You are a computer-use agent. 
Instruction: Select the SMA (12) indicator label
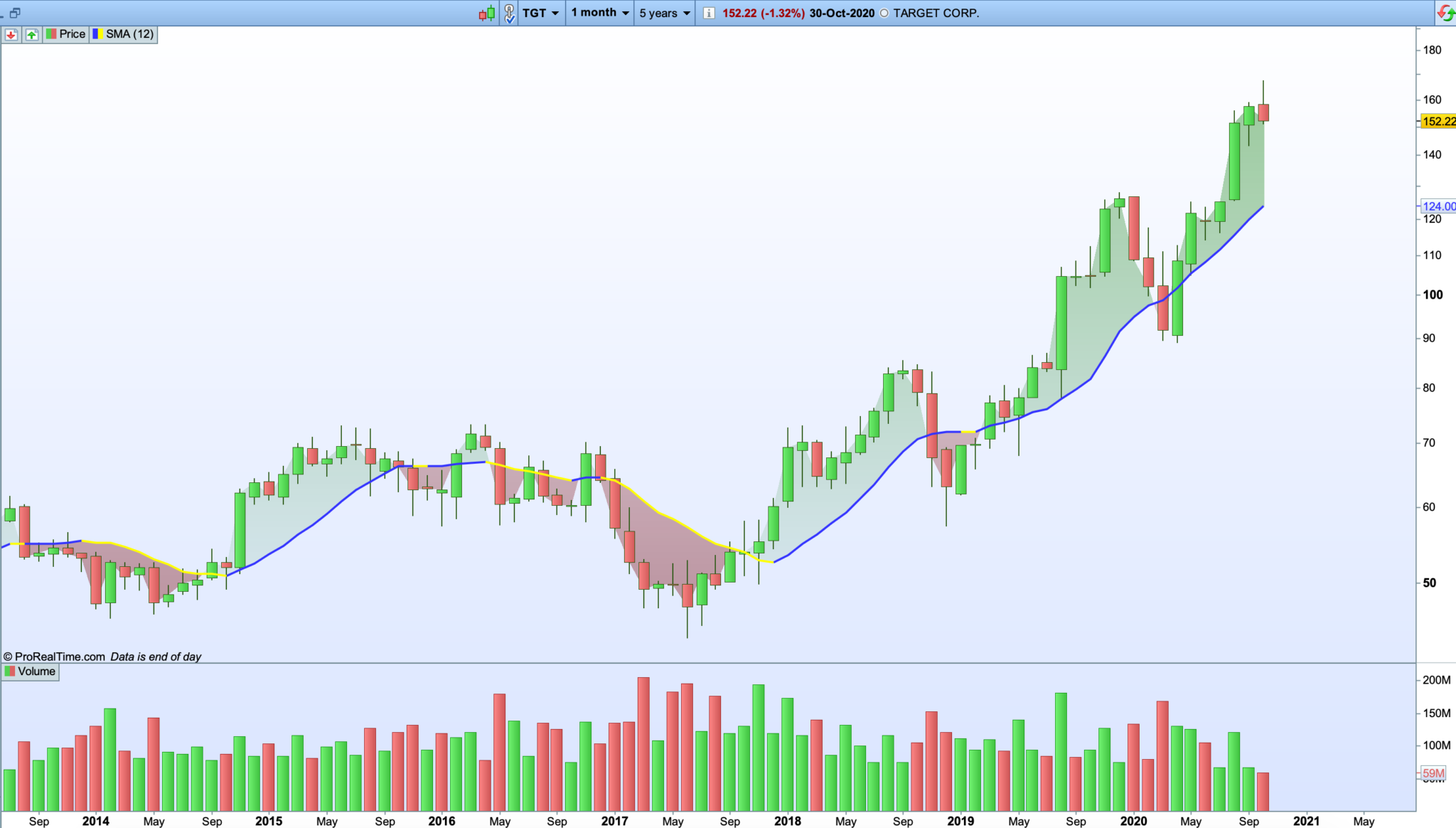tap(129, 34)
